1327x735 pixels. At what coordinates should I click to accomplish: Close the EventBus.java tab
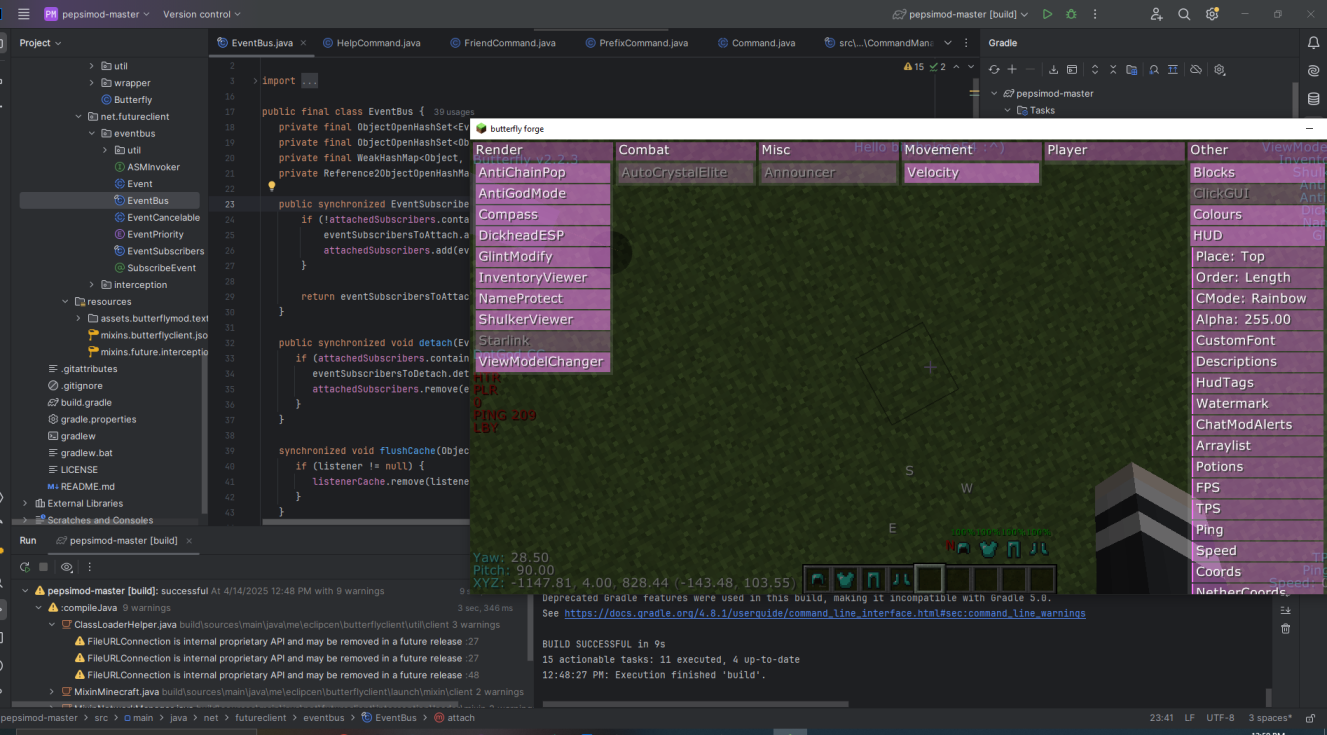tap(304, 43)
